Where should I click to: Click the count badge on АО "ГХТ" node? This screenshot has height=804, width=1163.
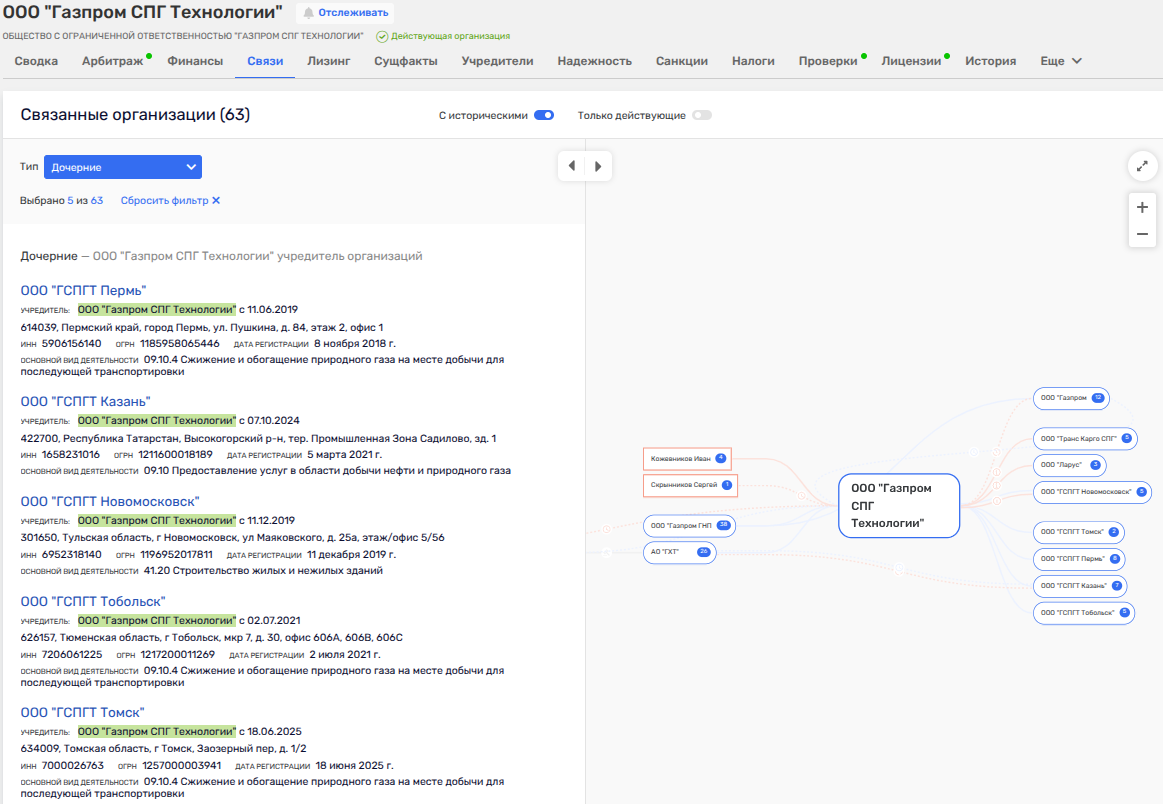point(704,552)
